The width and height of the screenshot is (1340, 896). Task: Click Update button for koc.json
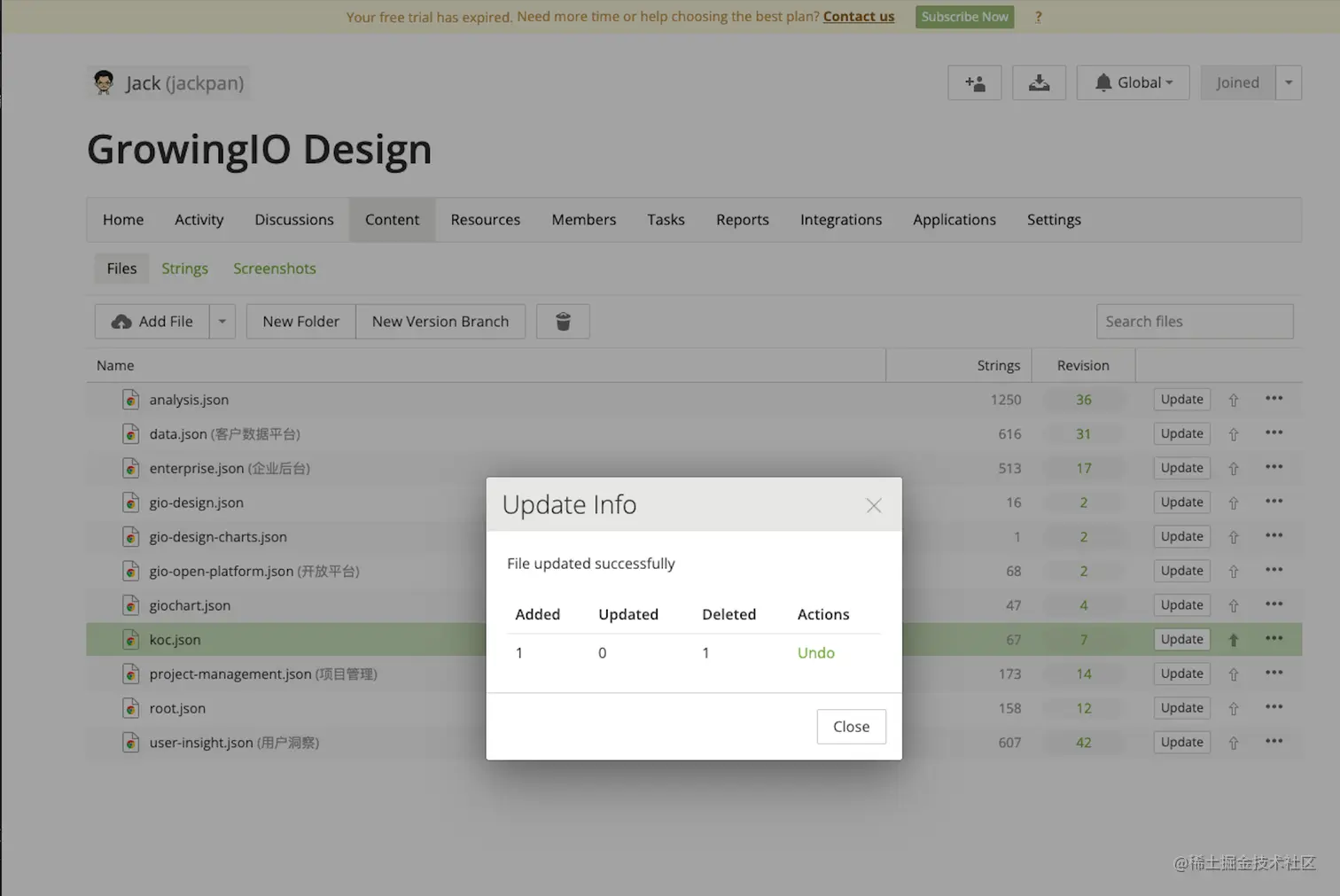1181,640
